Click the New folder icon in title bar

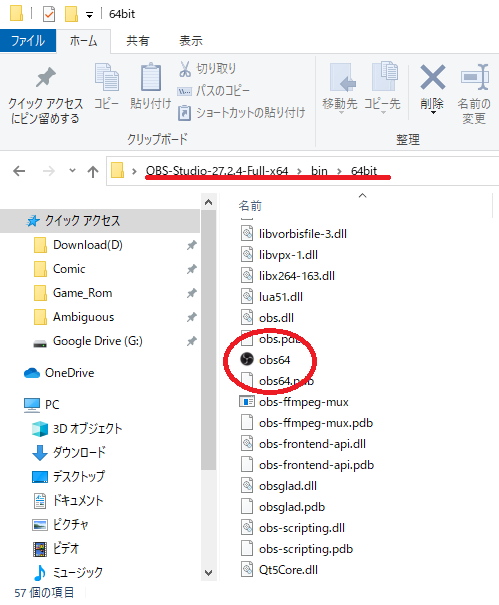(x=71, y=14)
